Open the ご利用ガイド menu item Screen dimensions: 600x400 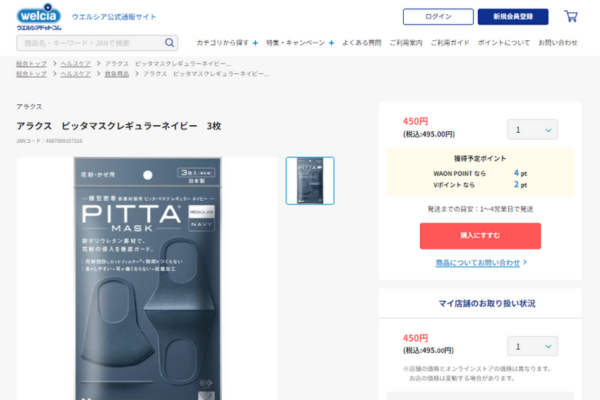click(x=450, y=43)
